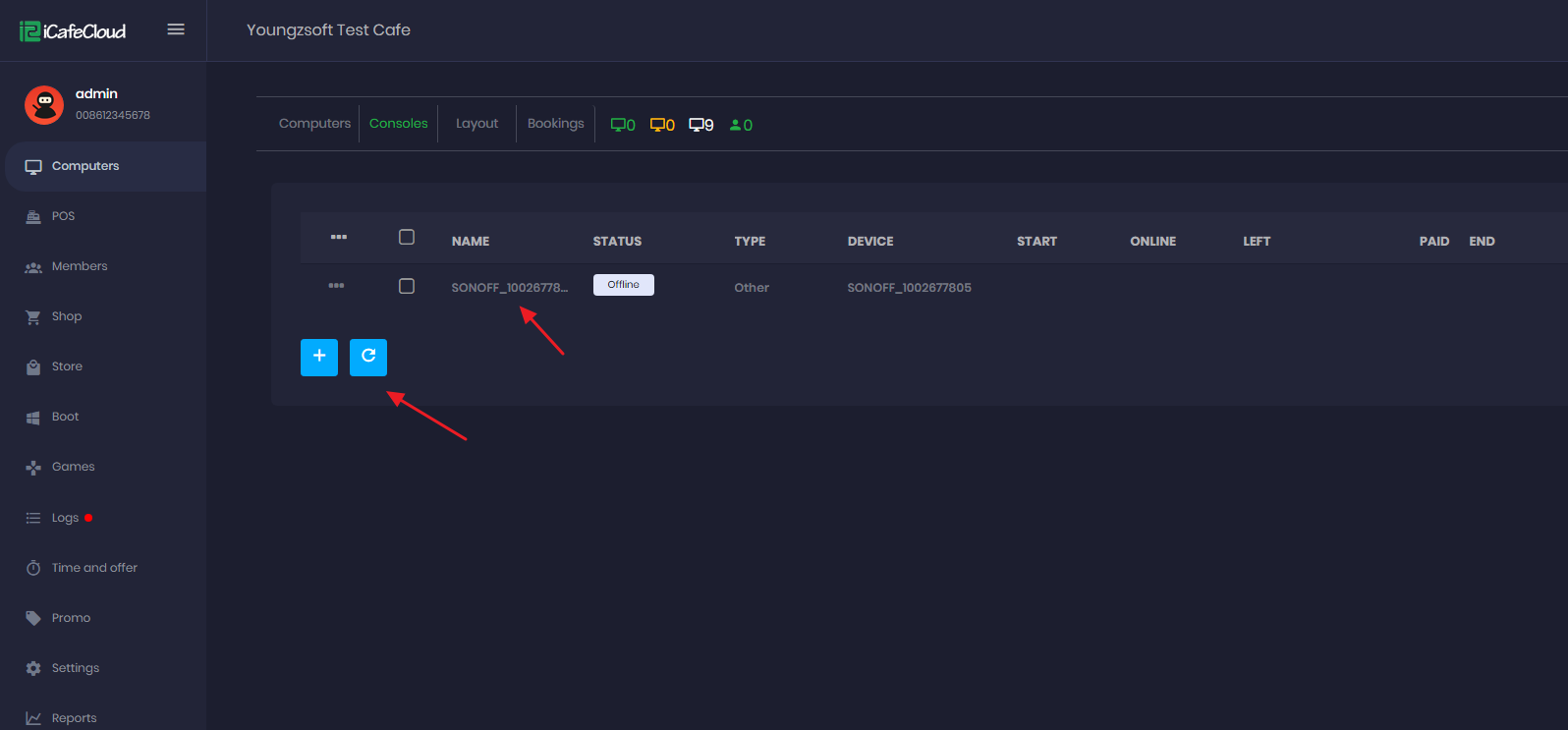Image resolution: width=1568 pixels, height=730 pixels.
Task: Click the white offline computers count icon
Action: [700, 125]
